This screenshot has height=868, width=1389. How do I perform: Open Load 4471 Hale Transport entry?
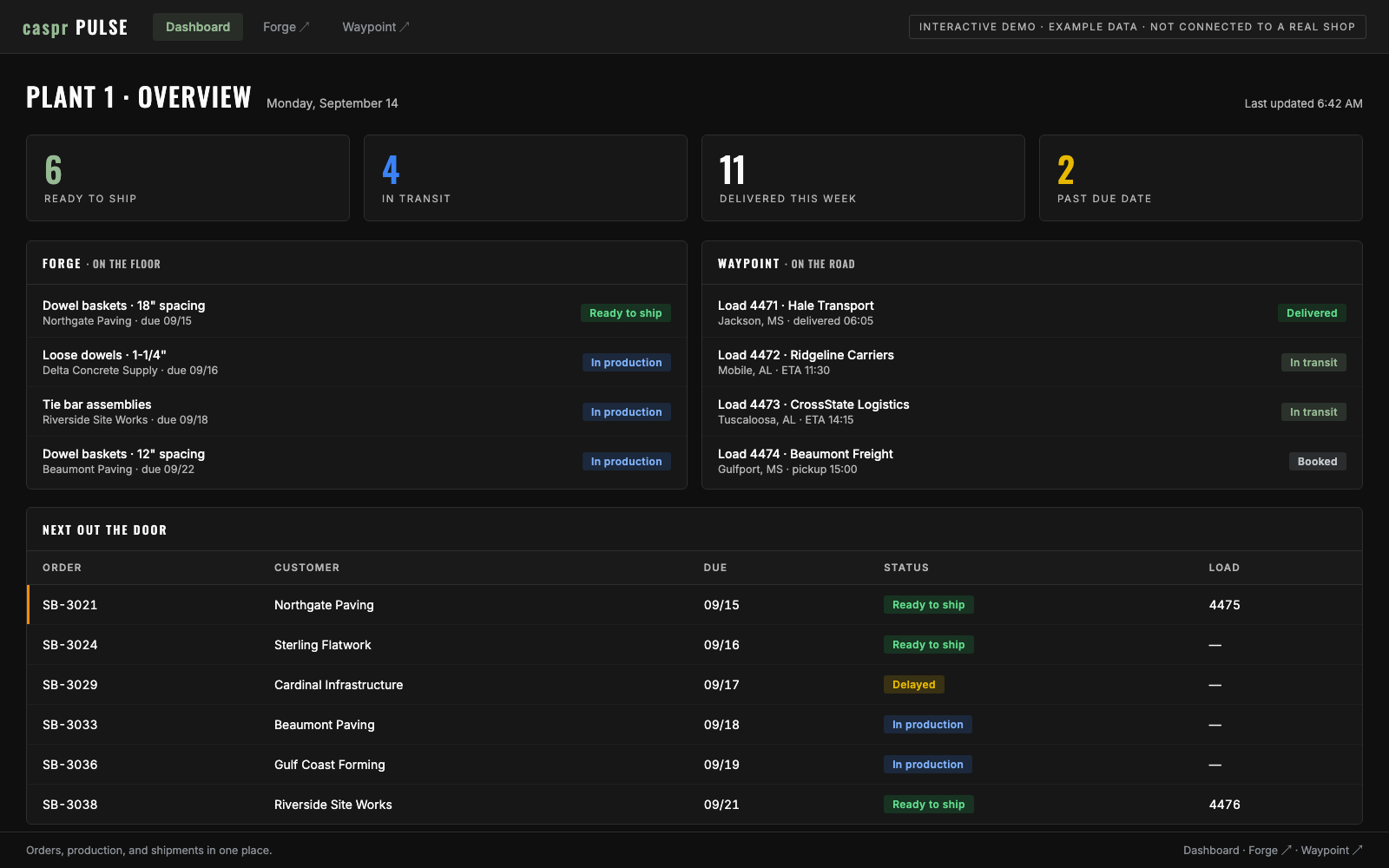tap(1032, 312)
